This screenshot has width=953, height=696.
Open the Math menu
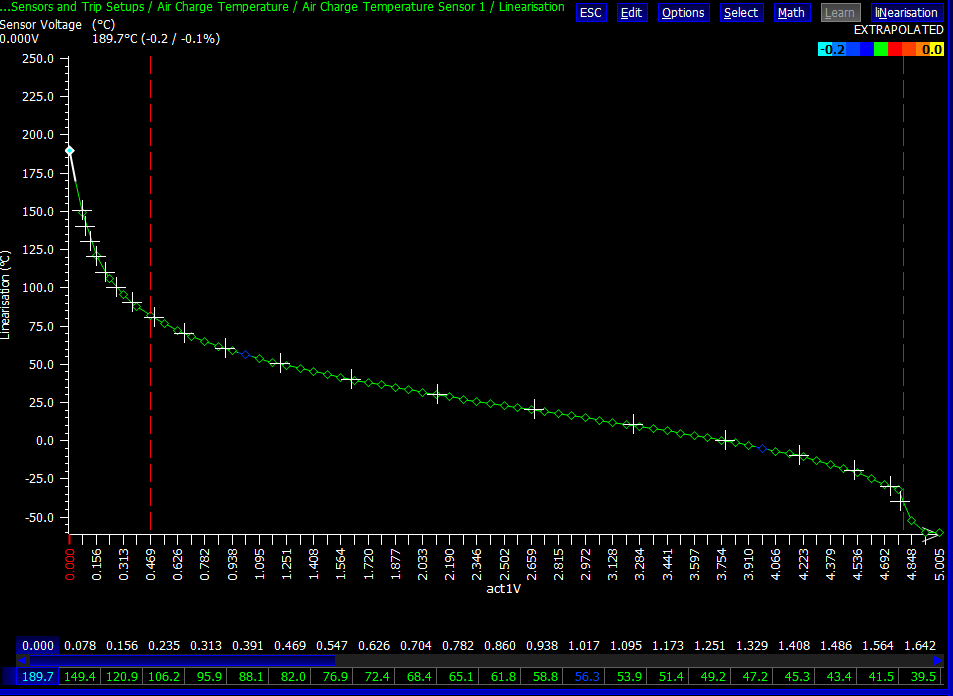tap(791, 13)
